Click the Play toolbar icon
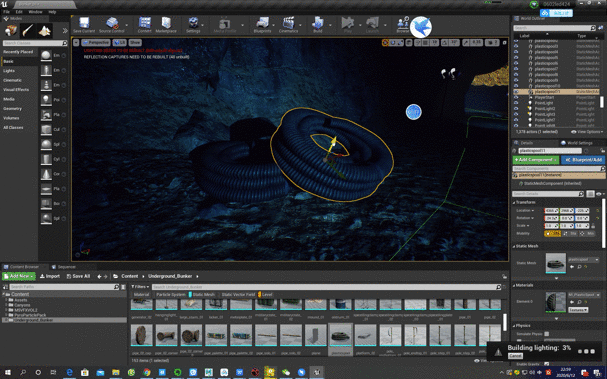 pyautogui.click(x=347, y=23)
